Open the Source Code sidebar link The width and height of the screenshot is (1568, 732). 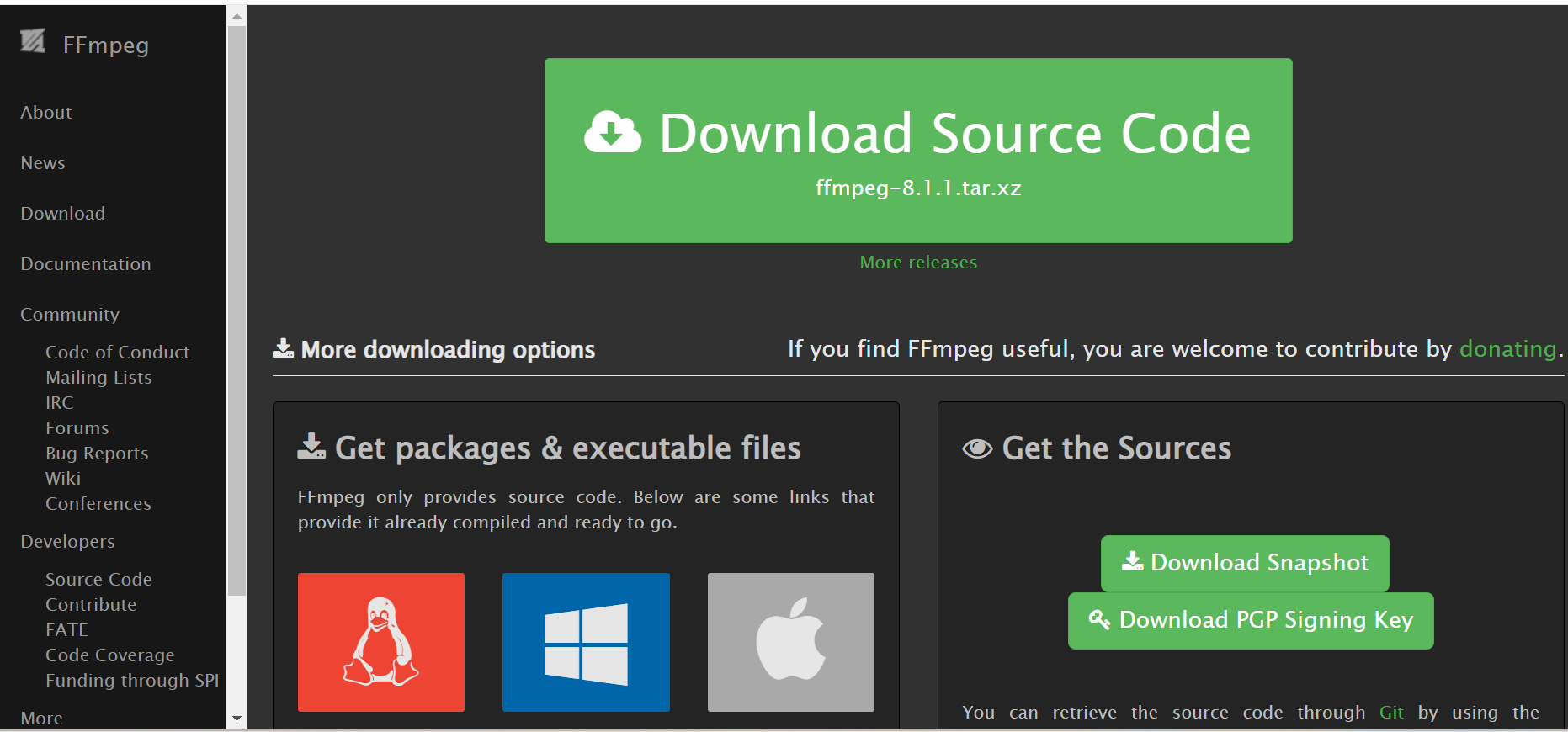point(98,580)
